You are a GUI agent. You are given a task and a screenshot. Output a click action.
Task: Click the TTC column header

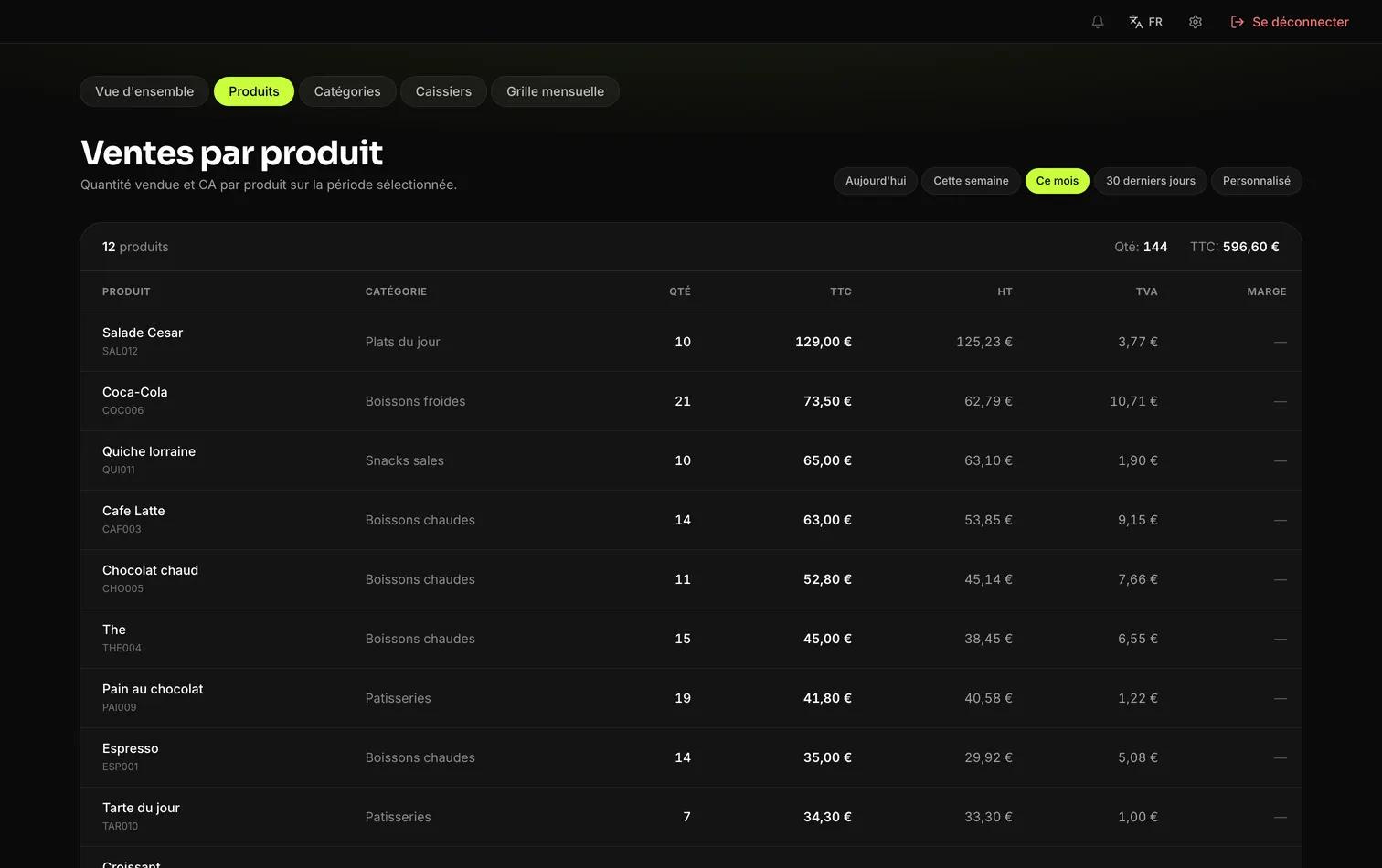[841, 291]
